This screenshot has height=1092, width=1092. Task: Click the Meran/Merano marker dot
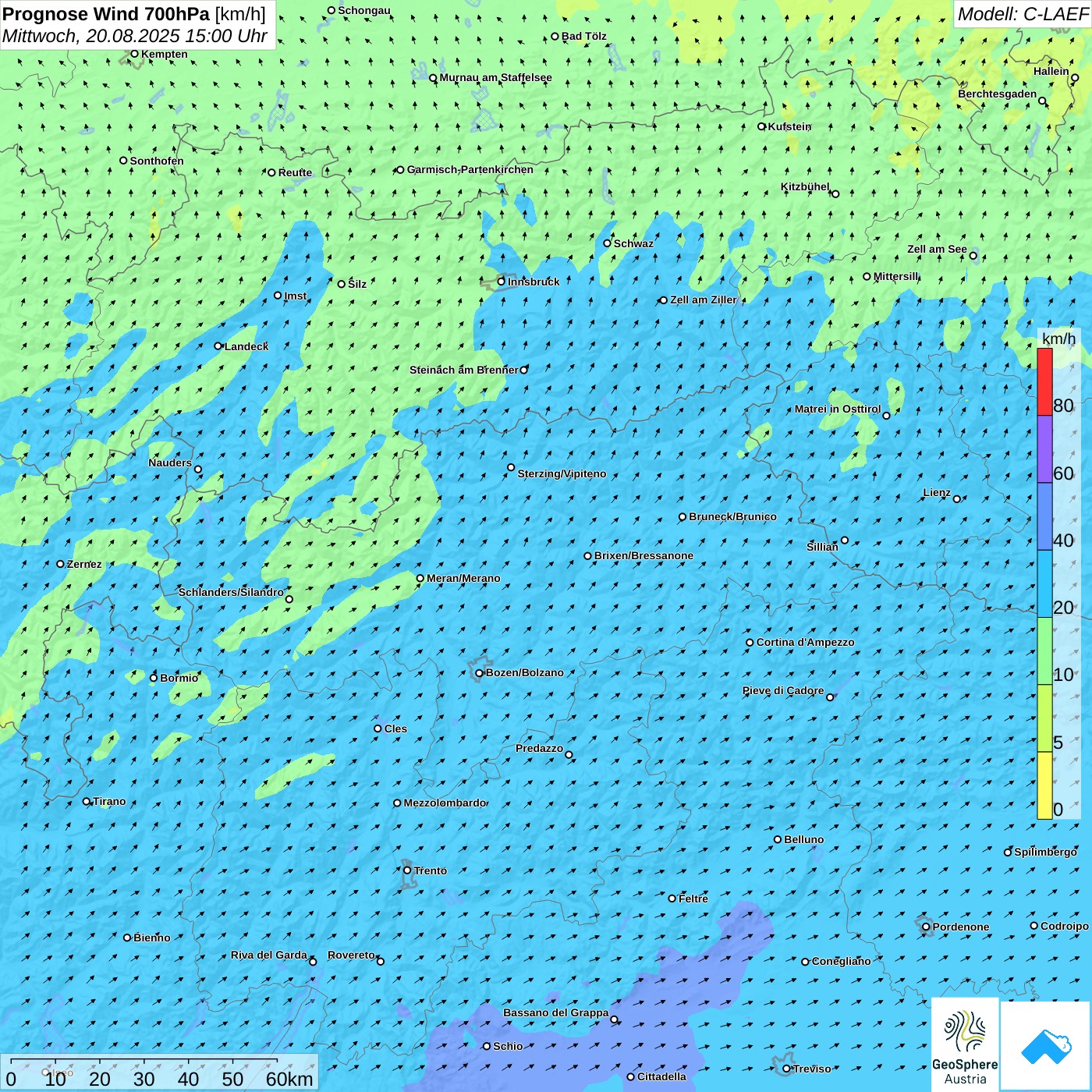tap(420, 579)
